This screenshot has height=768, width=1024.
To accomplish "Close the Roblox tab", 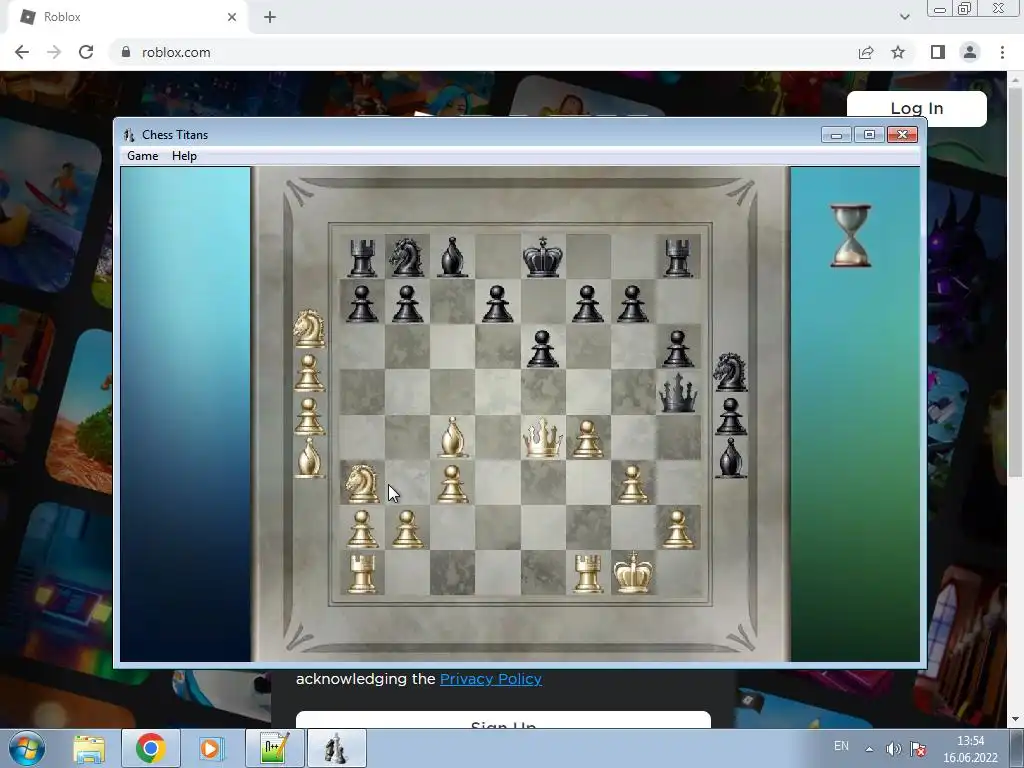I will pos(232,17).
